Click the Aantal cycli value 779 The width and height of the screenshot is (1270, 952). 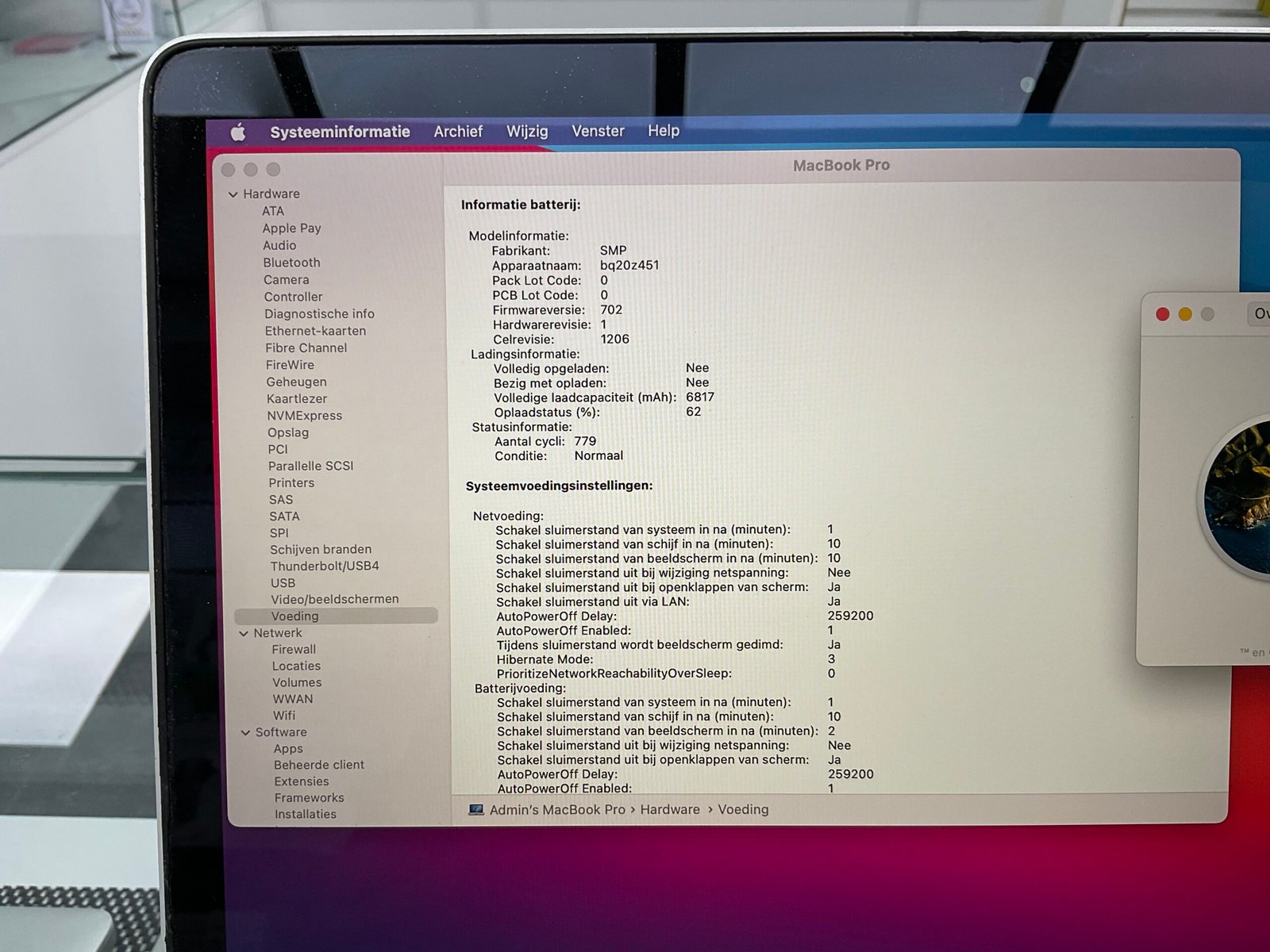(x=585, y=442)
